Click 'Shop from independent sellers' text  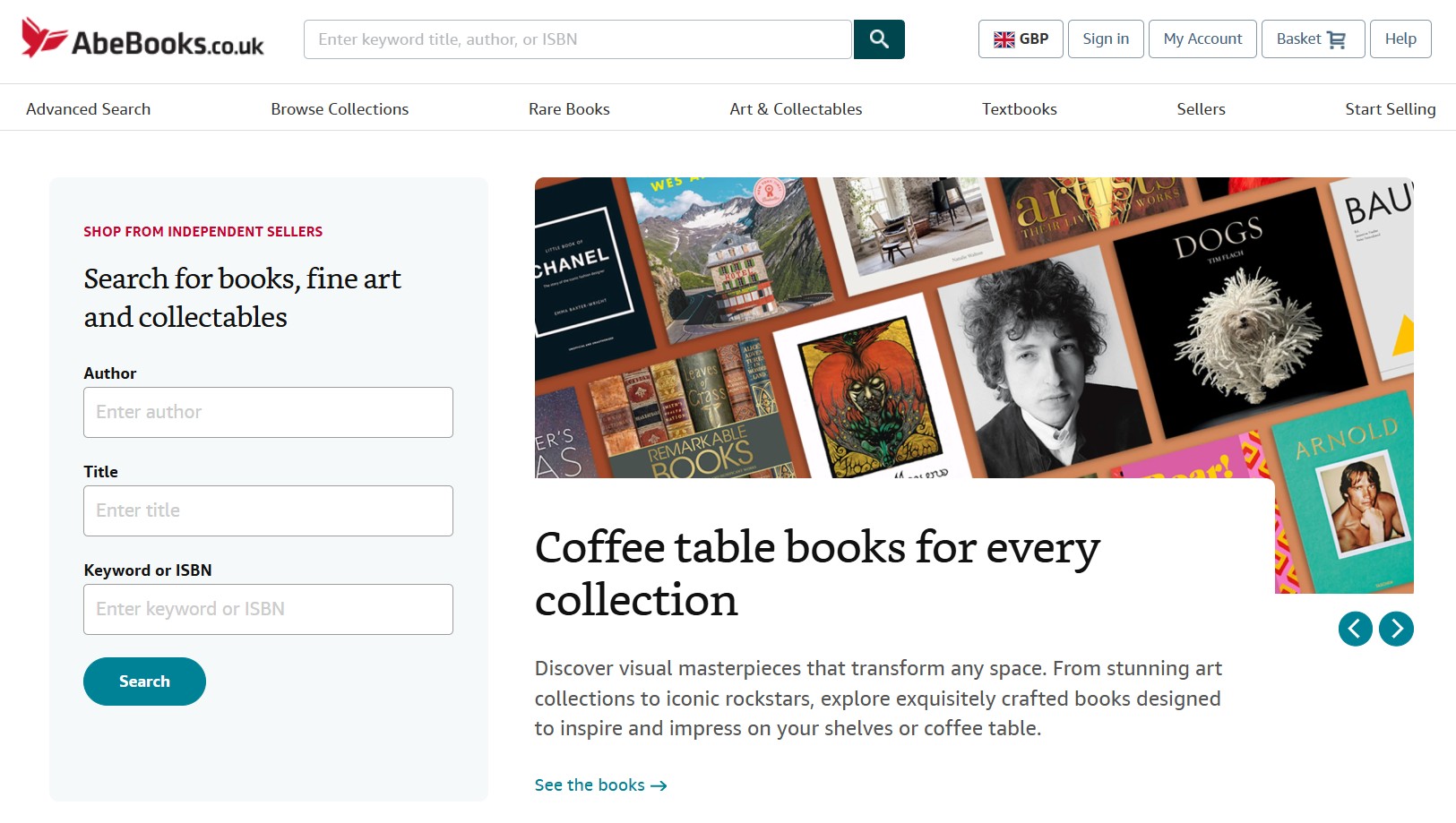click(x=203, y=231)
